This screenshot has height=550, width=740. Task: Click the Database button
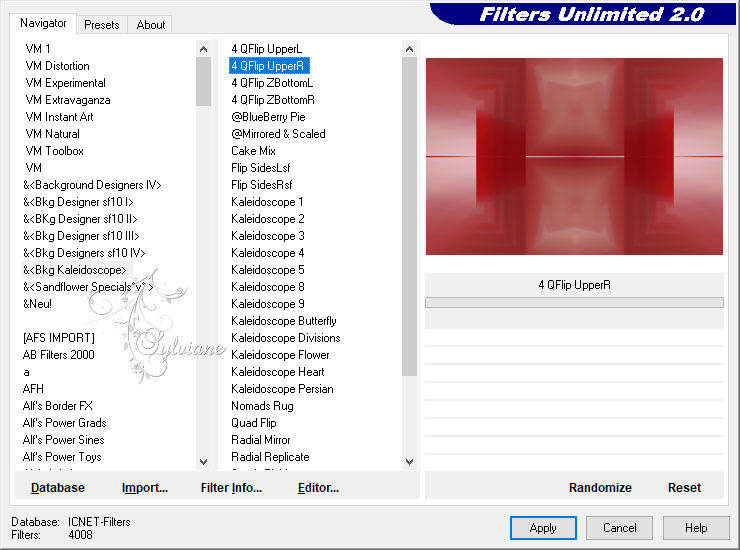[58, 488]
